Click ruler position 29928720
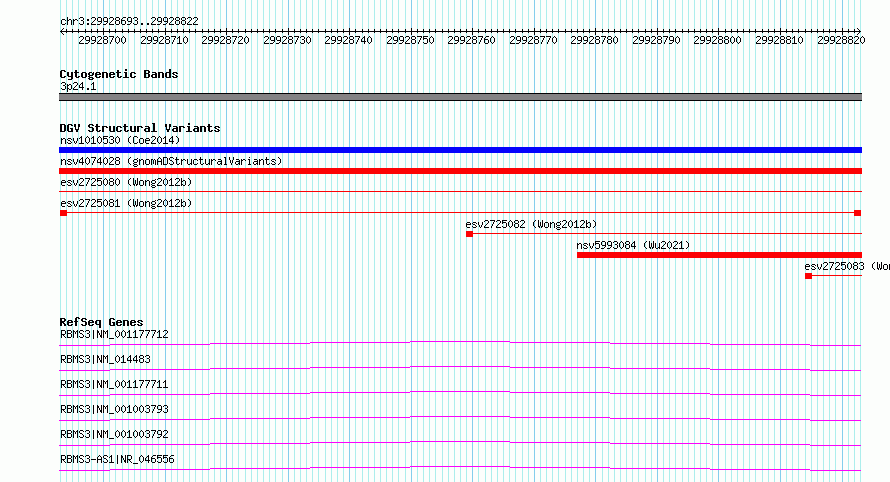Image resolution: width=890 pixels, height=482 pixels. click(x=225, y=40)
